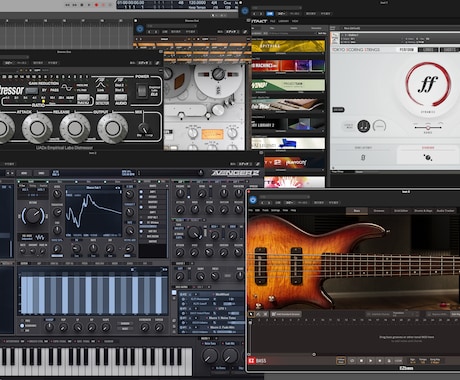Switch to the Grooves tab in EZbass

coord(379,211)
